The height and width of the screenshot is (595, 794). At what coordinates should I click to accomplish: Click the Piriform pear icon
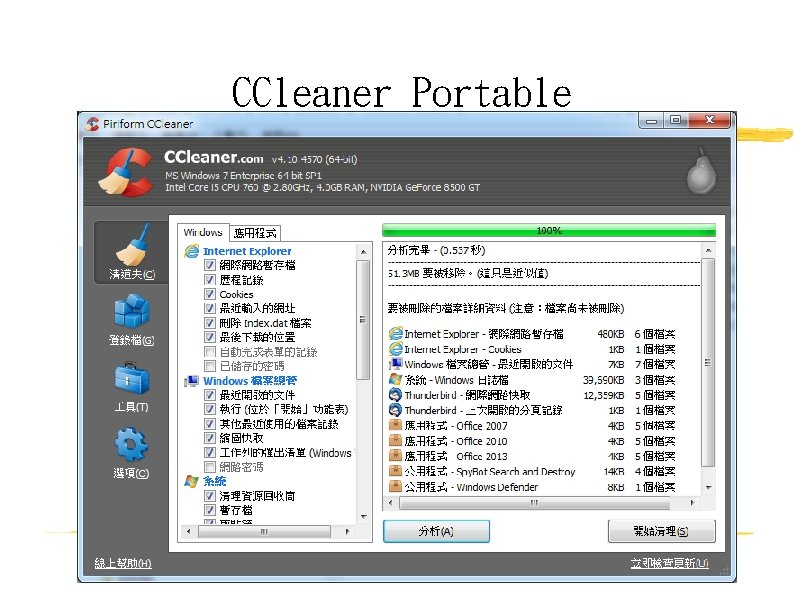tap(701, 171)
